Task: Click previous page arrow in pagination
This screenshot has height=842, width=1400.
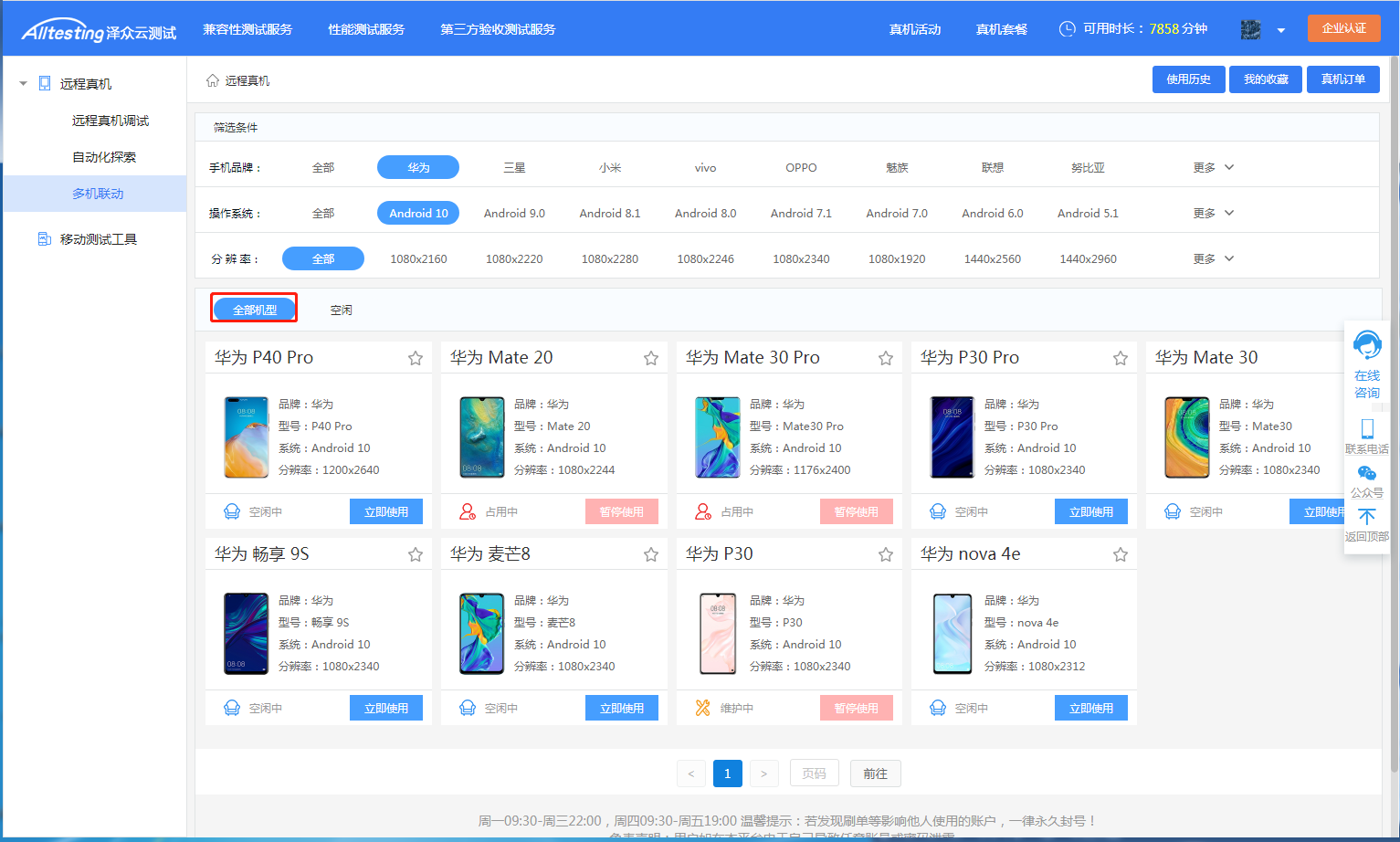Action: [691, 774]
